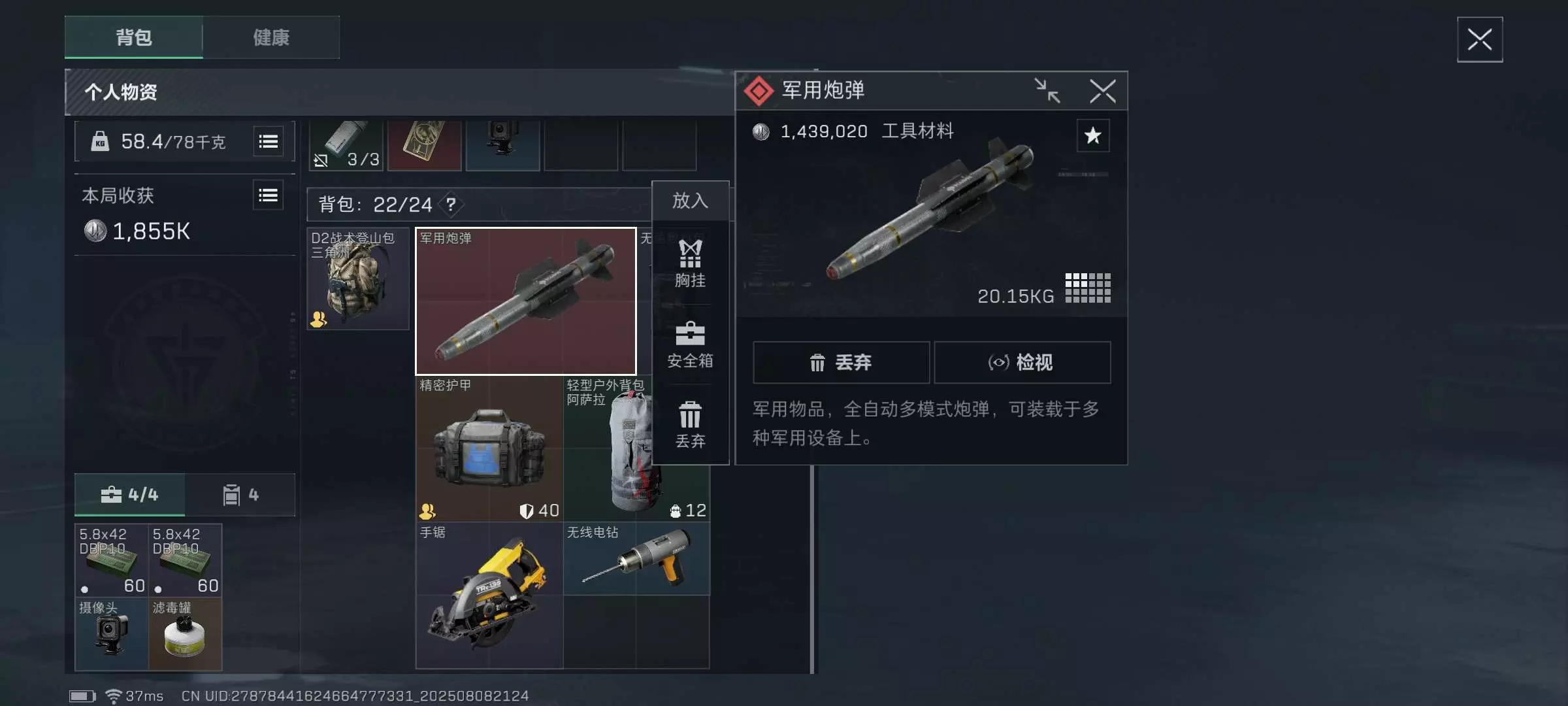Switch to the 健康 tab
This screenshot has width=1568, height=706.
coord(271,37)
